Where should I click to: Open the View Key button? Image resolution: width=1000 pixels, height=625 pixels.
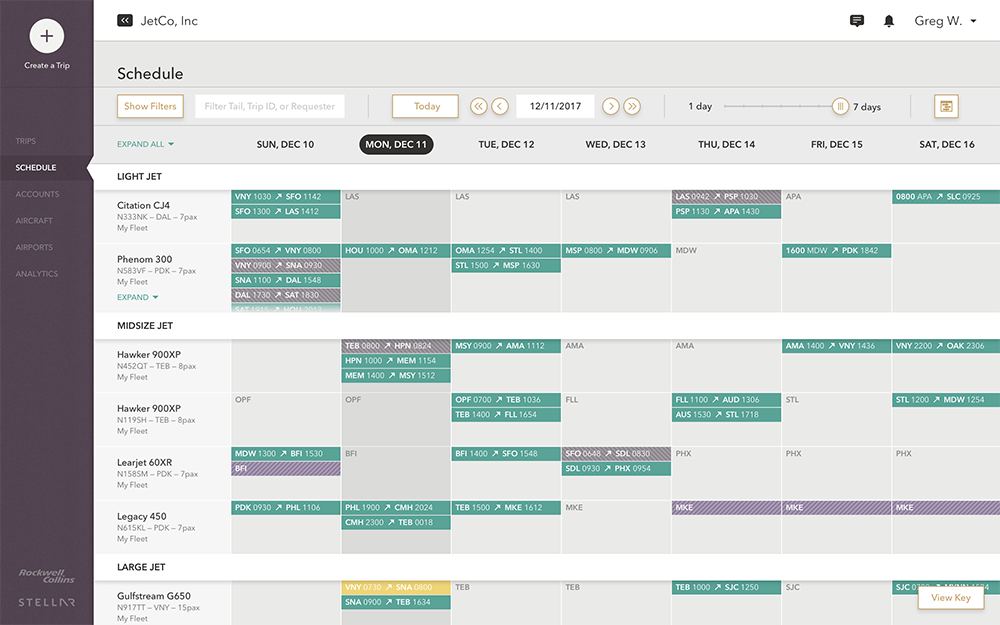[x=950, y=598]
